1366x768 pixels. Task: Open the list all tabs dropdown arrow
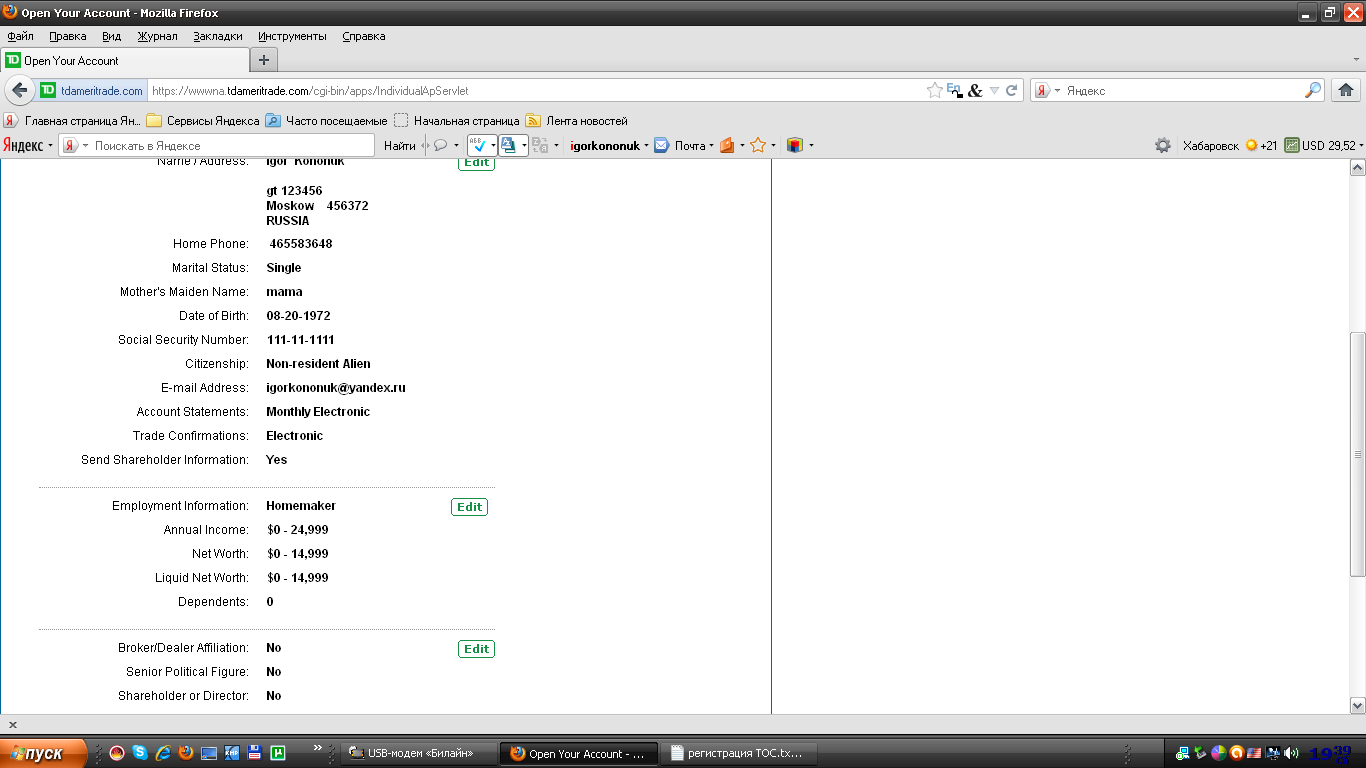[x=1356, y=61]
